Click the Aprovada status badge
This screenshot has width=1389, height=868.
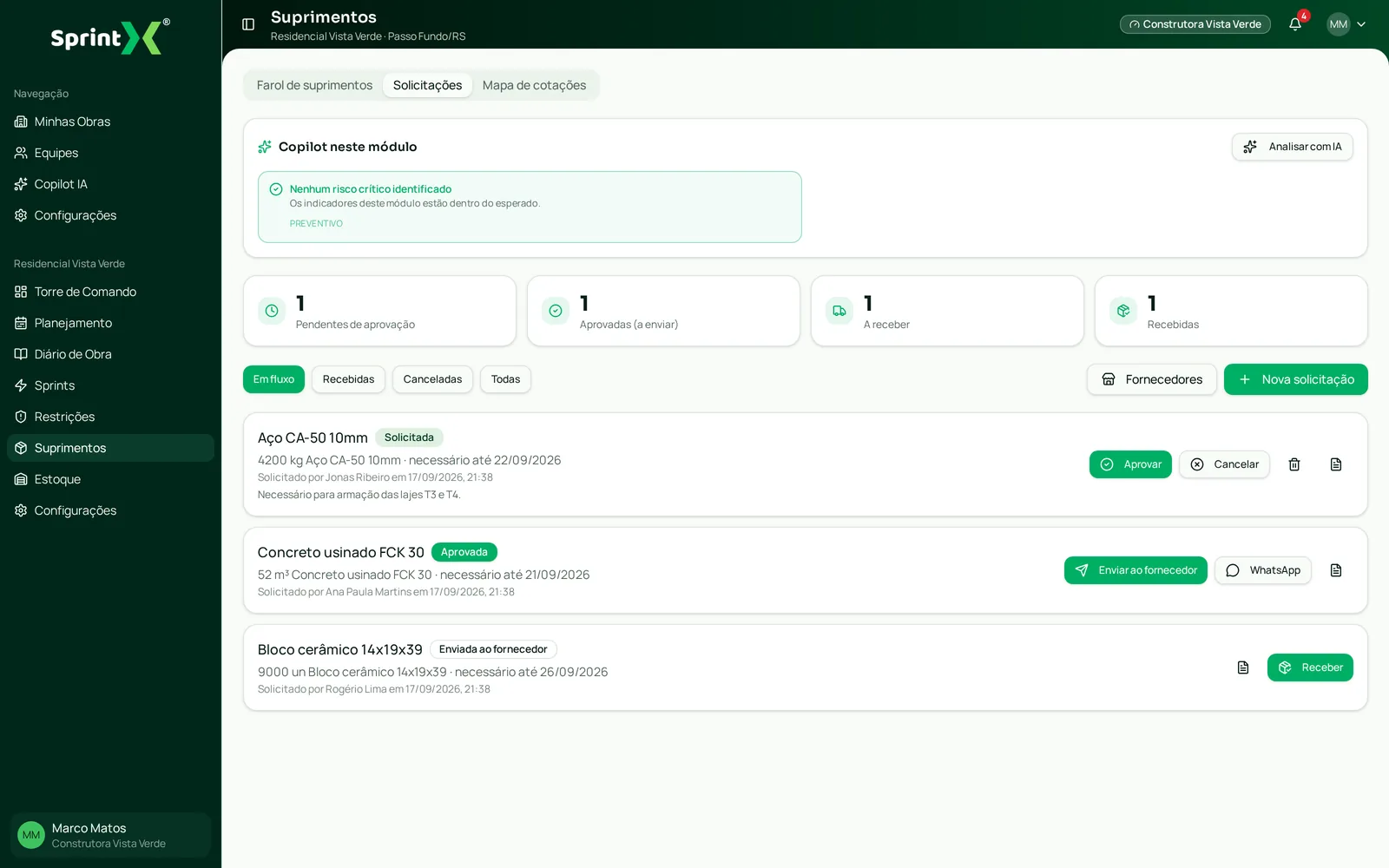pos(464,552)
